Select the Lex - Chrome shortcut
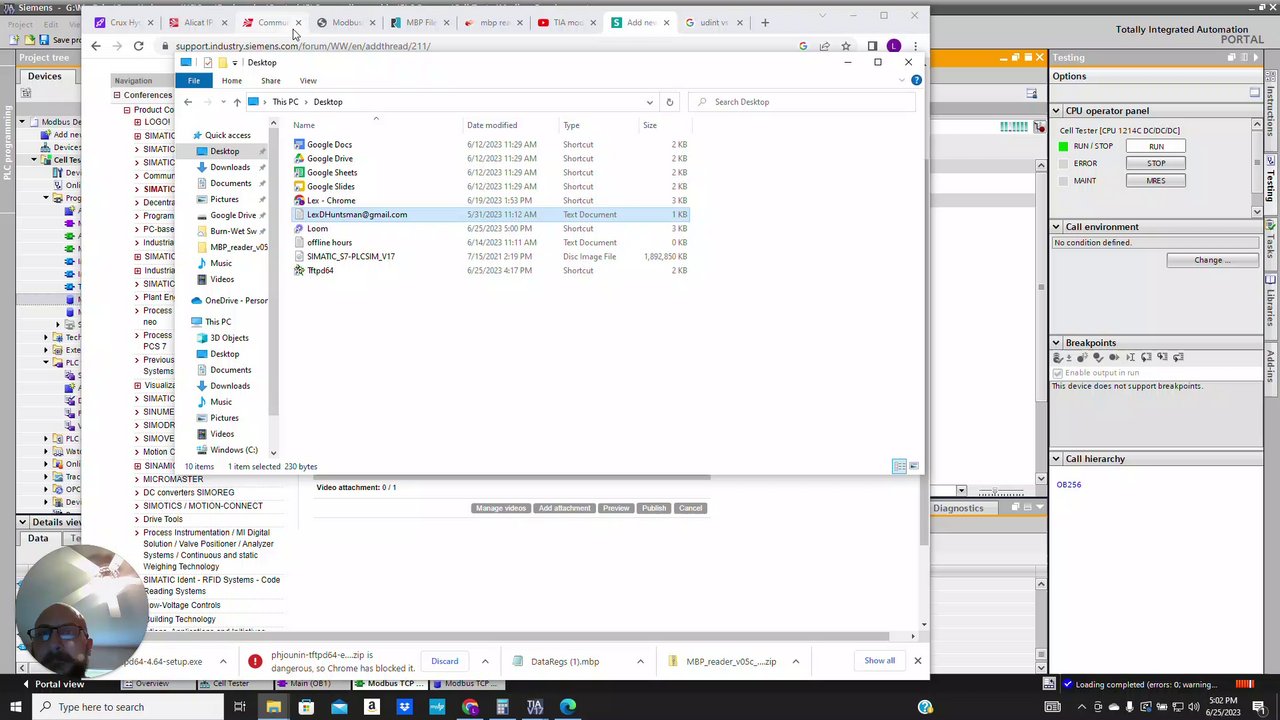The width and height of the screenshot is (1280, 720). pyautogui.click(x=330, y=201)
